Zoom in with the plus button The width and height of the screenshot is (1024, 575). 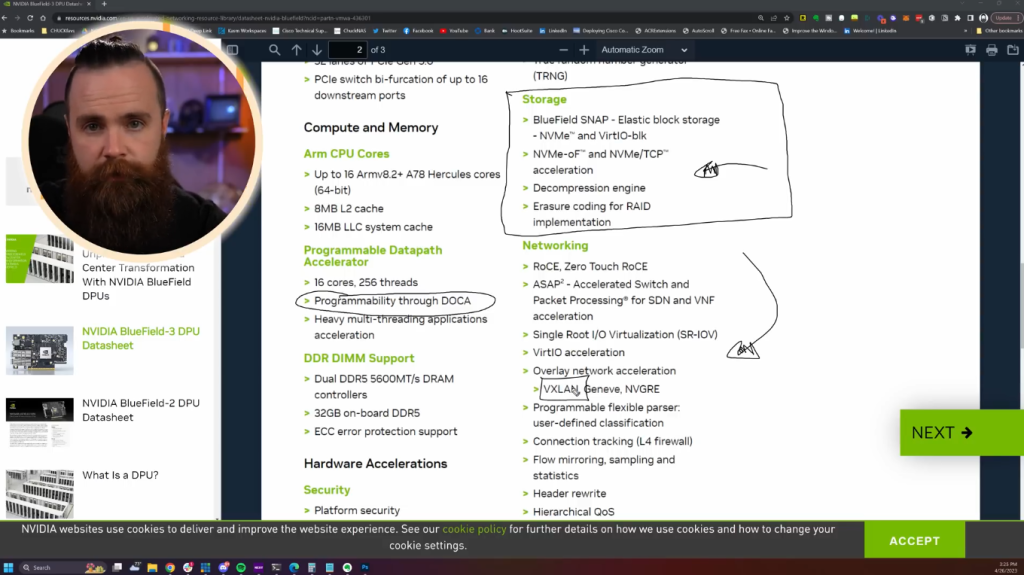[x=584, y=50]
